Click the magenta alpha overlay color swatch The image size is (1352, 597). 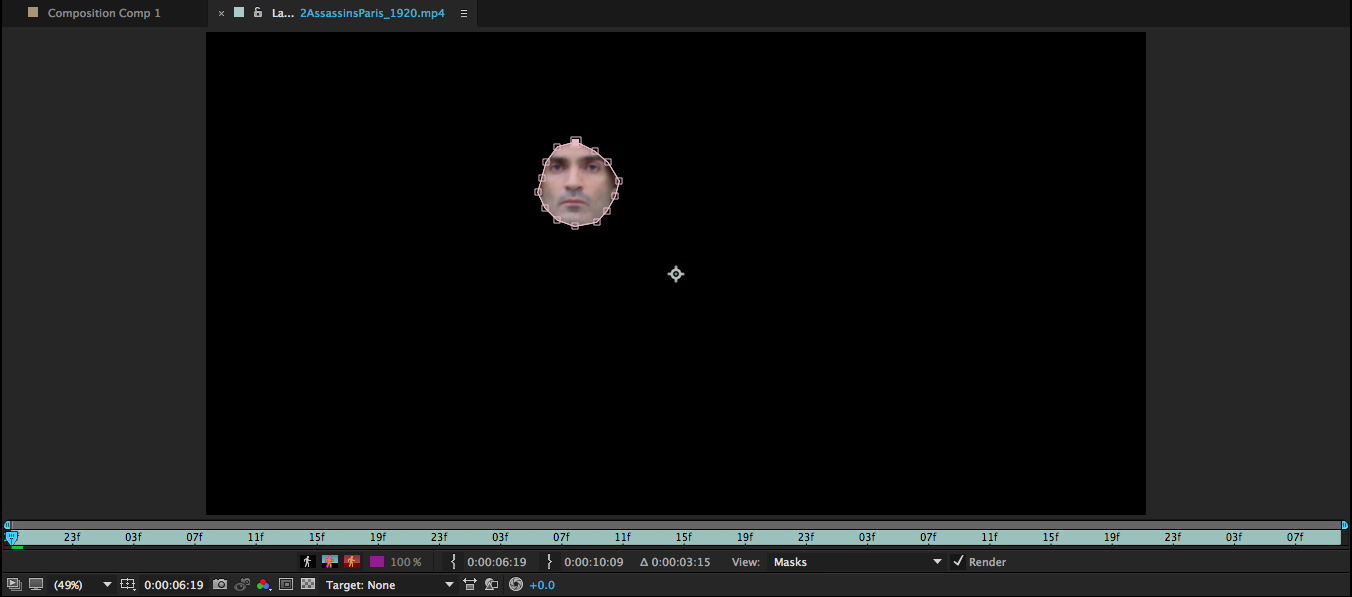click(376, 562)
